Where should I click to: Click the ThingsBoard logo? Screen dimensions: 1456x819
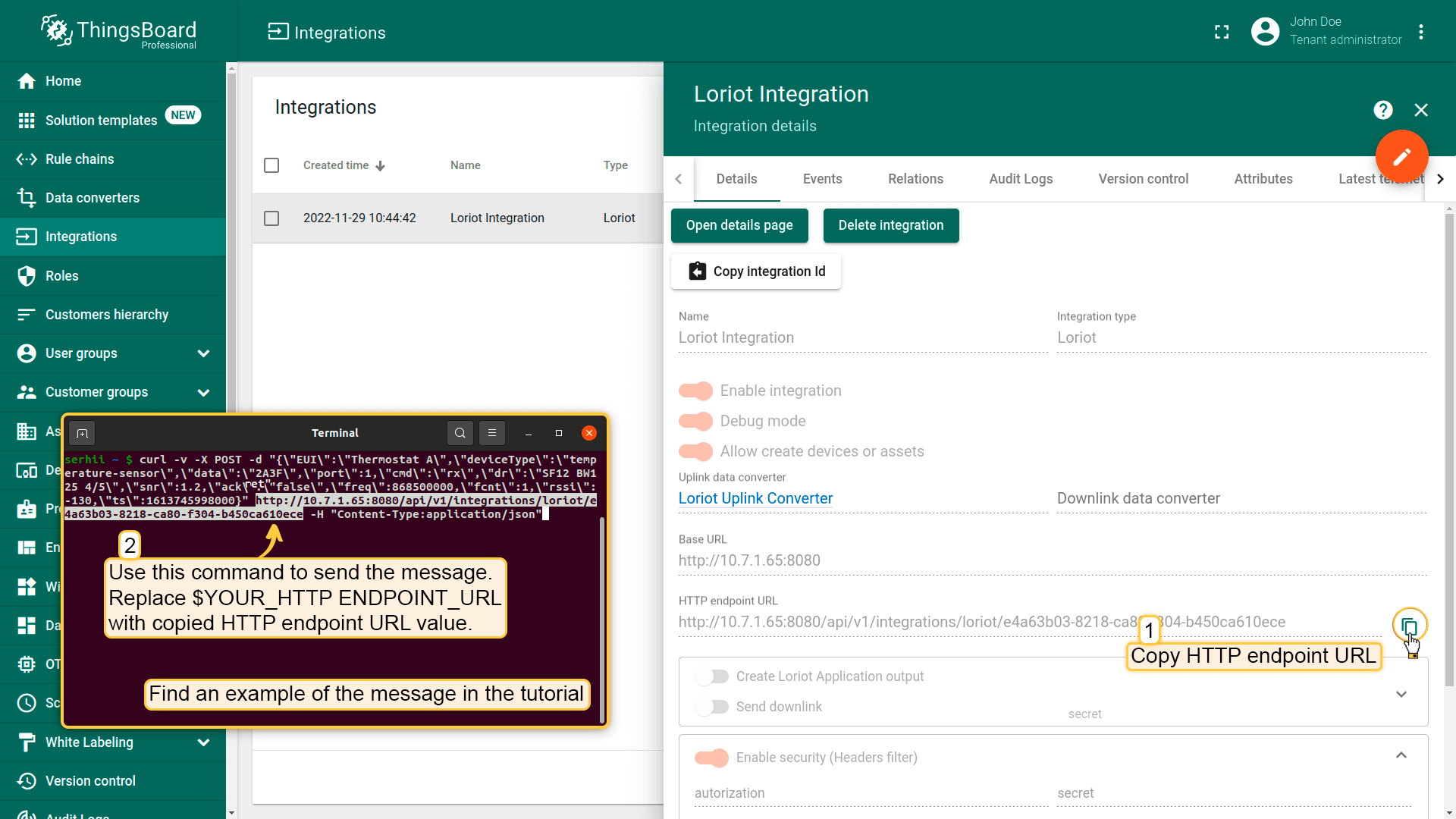pos(119,32)
